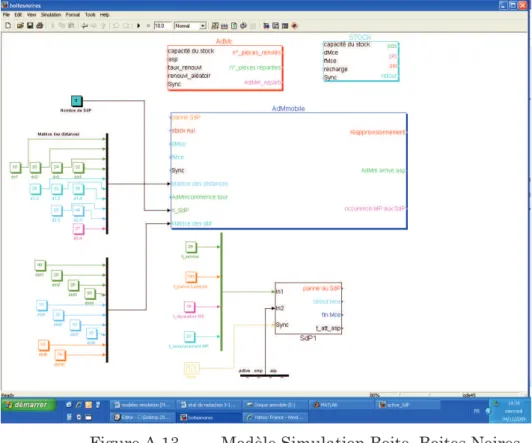The height and width of the screenshot is (443, 532).
Task: Select the STOCK subsystem block
Action: click(x=361, y=61)
